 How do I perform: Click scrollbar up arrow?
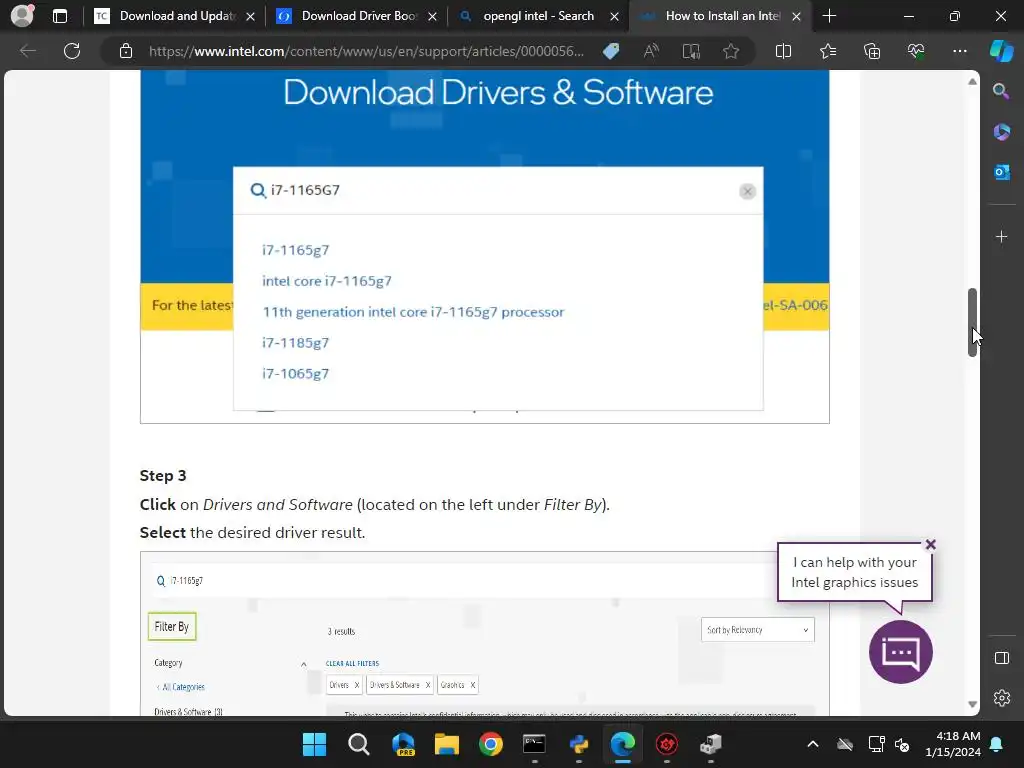pyautogui.click(x=972, y=82)
